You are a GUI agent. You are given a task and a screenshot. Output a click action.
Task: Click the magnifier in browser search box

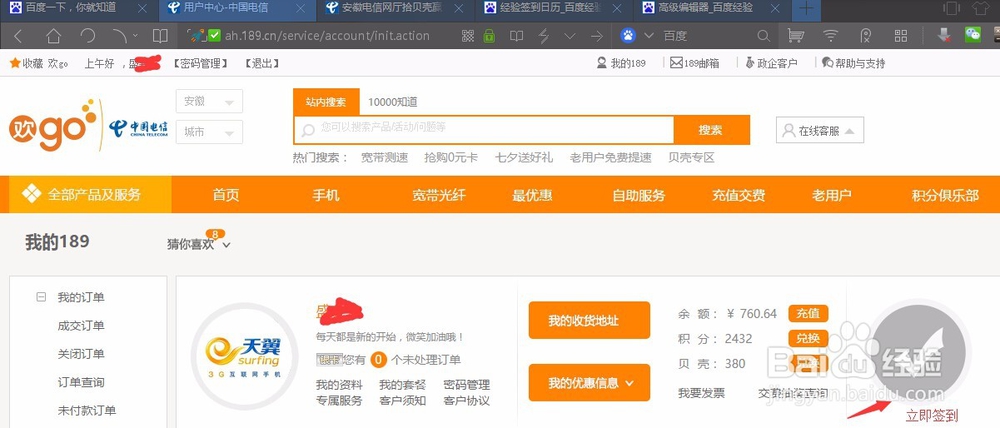coord(763,36)
